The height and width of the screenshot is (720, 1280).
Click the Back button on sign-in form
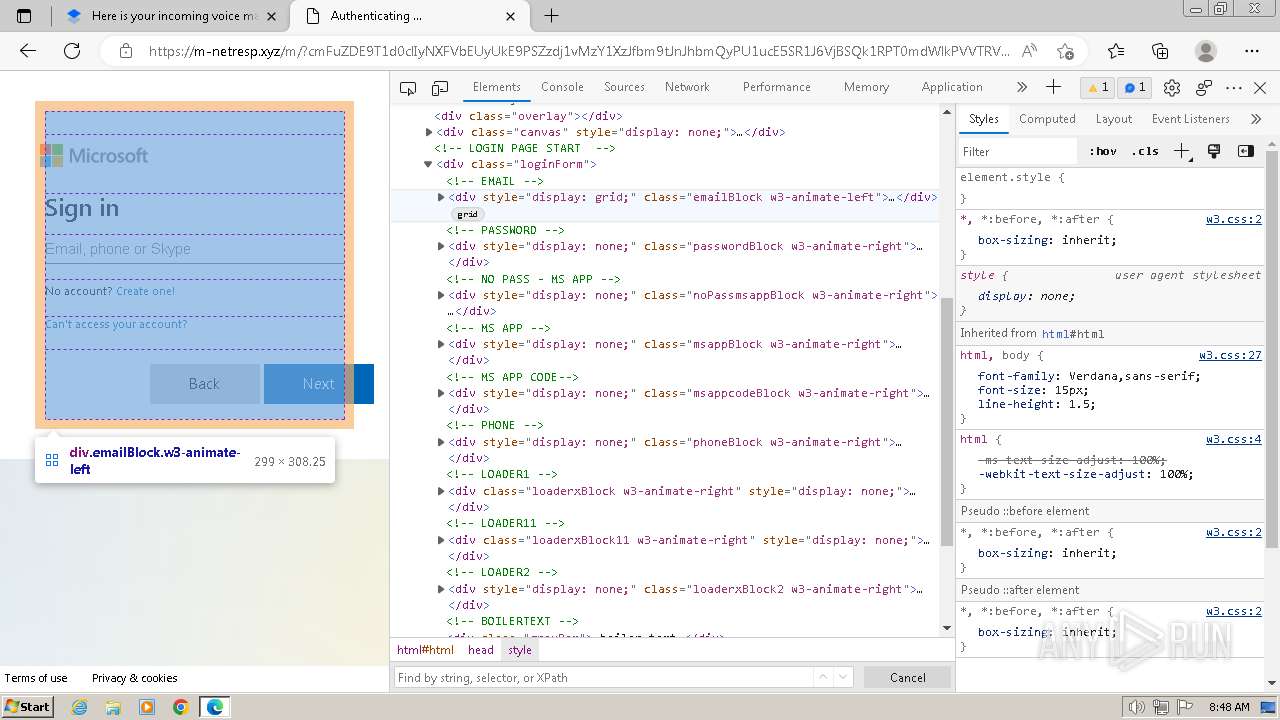click(x=204, y=384)
